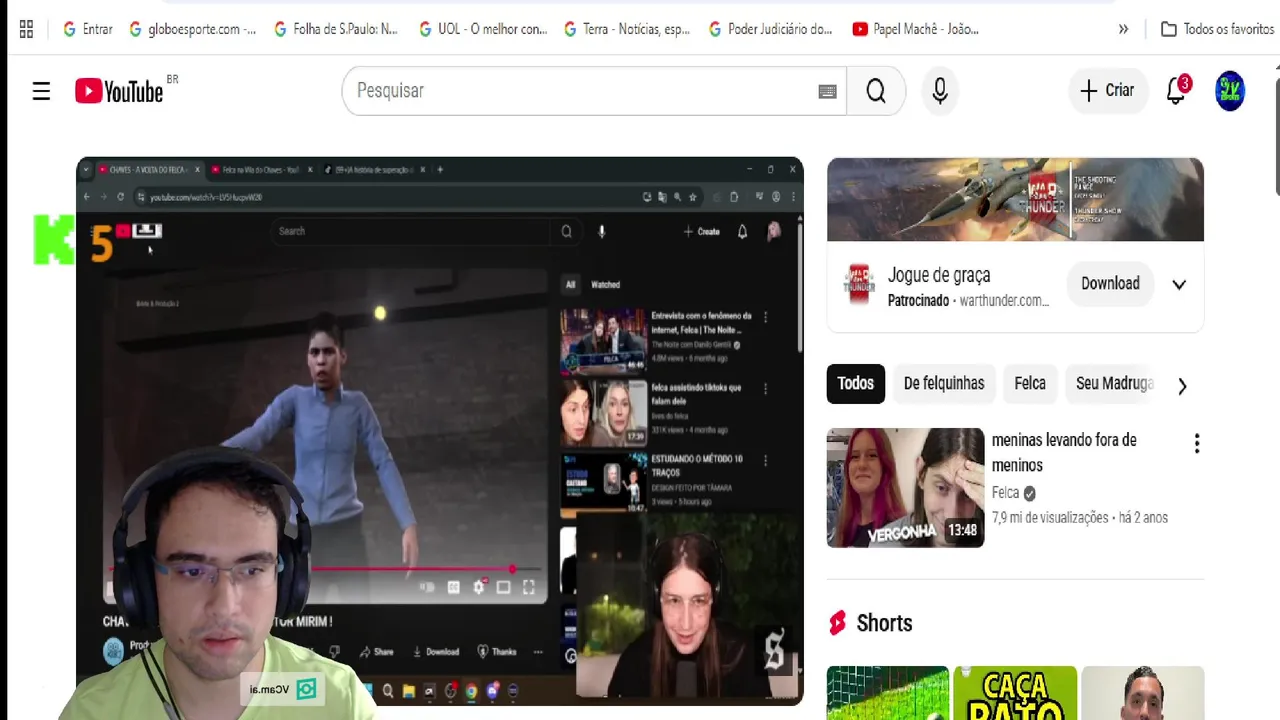Select the De felquinhas chip

click(944, 384)
